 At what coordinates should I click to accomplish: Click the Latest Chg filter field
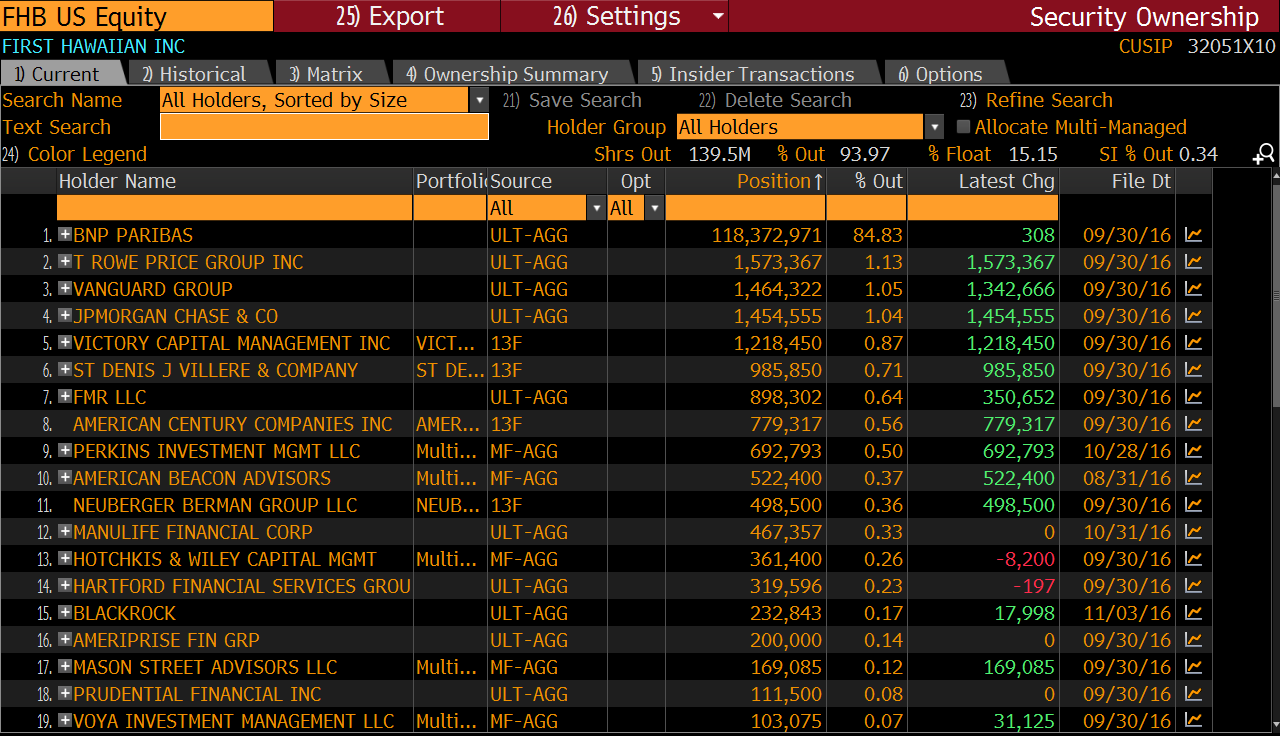[x=983, y=208]
